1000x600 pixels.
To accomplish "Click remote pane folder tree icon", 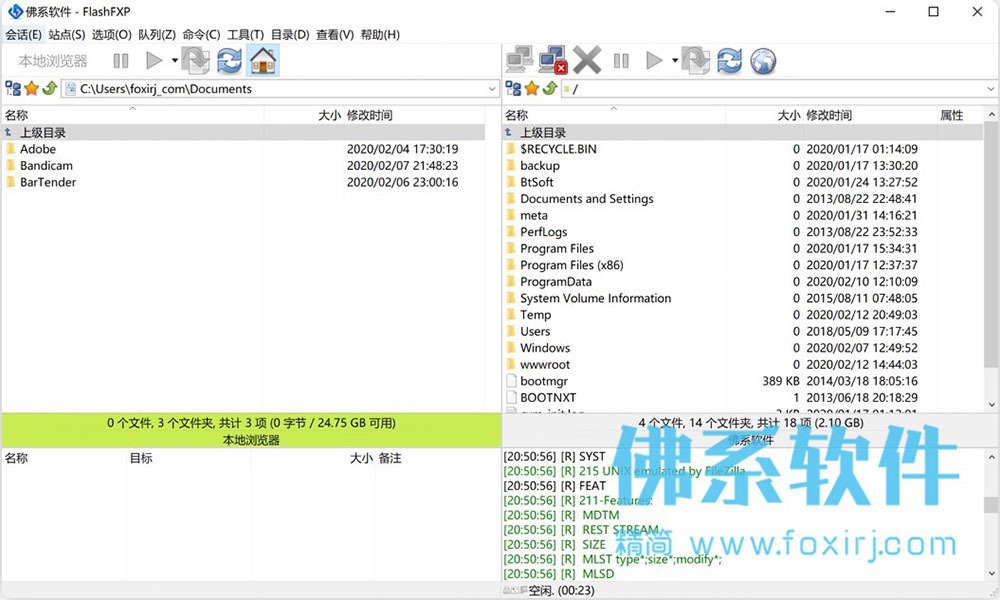I will (x=513, y=89).
